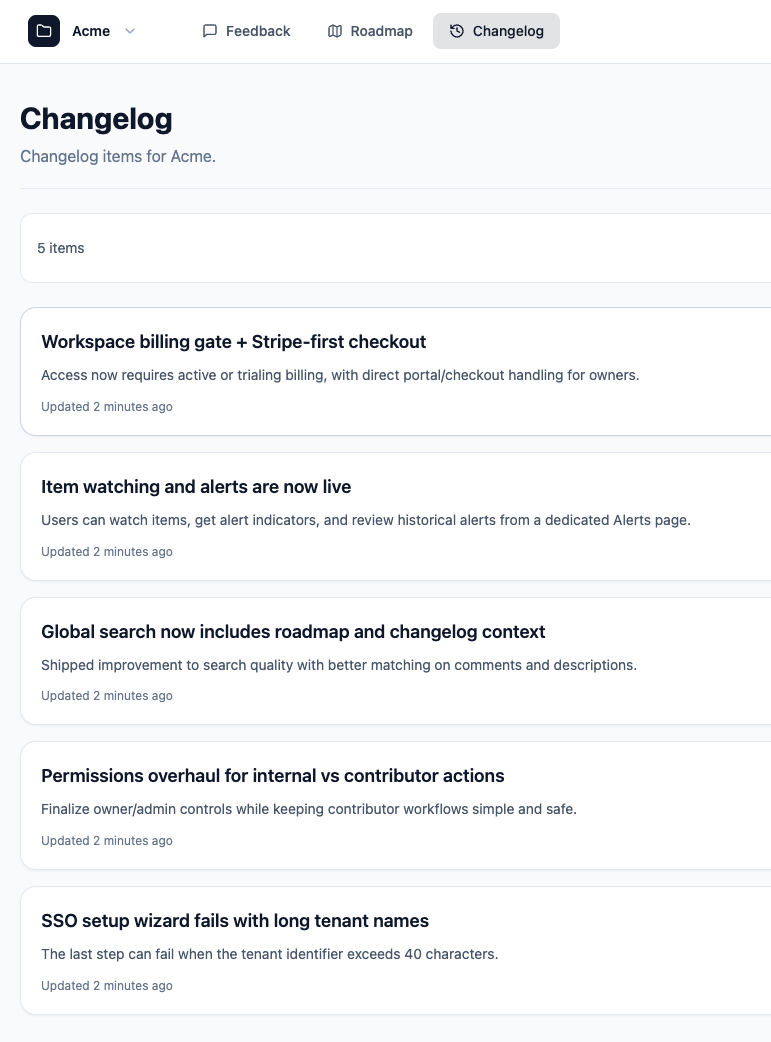Select the speech bubble icon beside Feedback
Viewport: 771px width, 1042px height.
tap(209, 31)
